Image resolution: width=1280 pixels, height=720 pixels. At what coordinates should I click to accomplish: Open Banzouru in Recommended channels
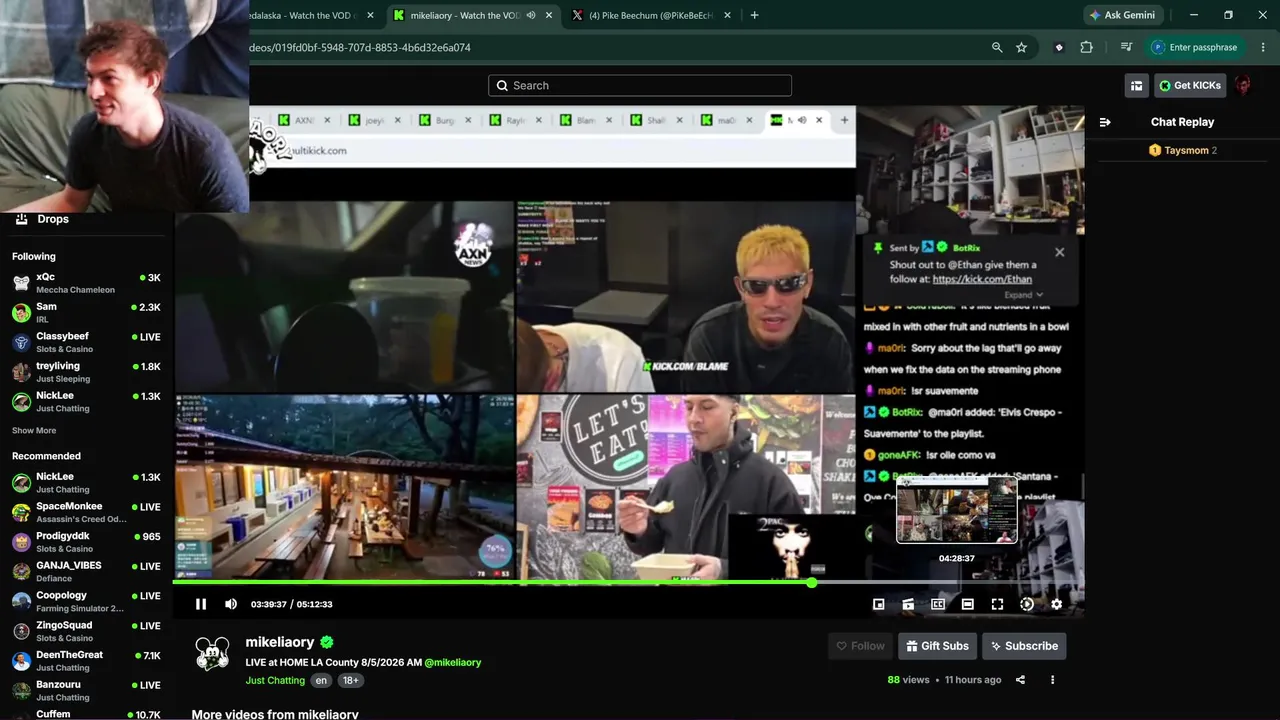pos(86,691)
